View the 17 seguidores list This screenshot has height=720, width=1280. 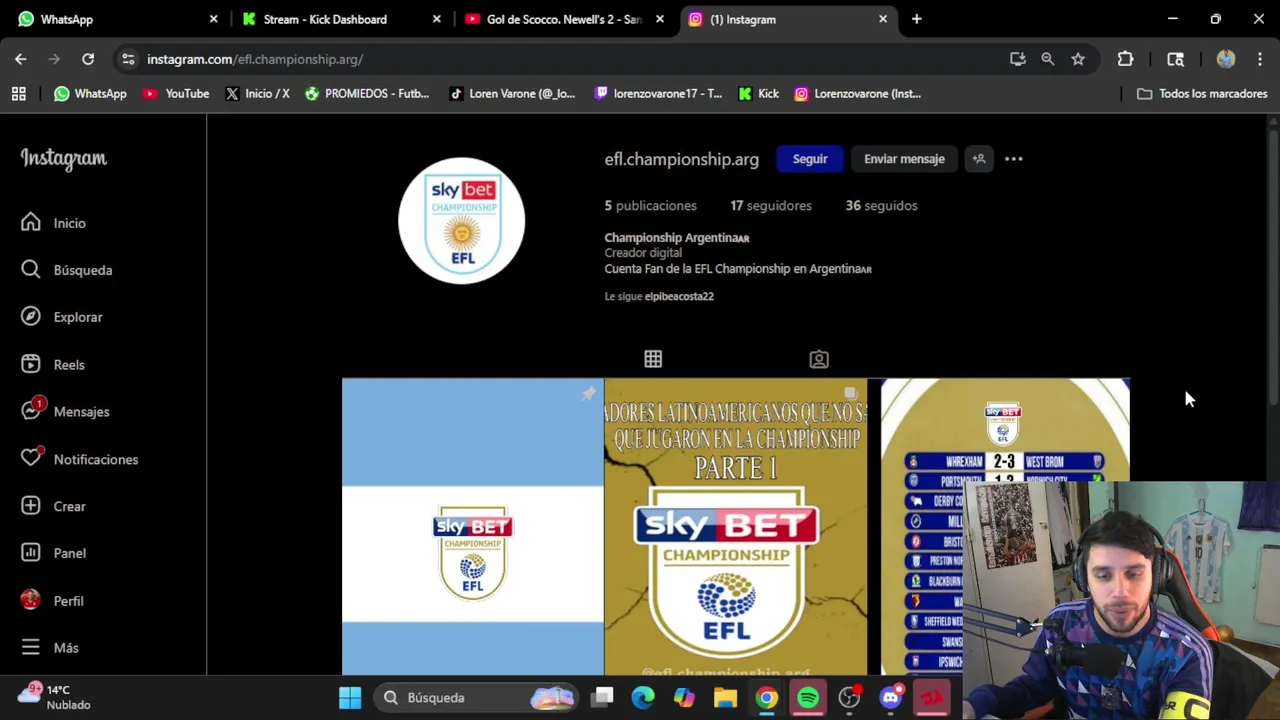(771, 205)
